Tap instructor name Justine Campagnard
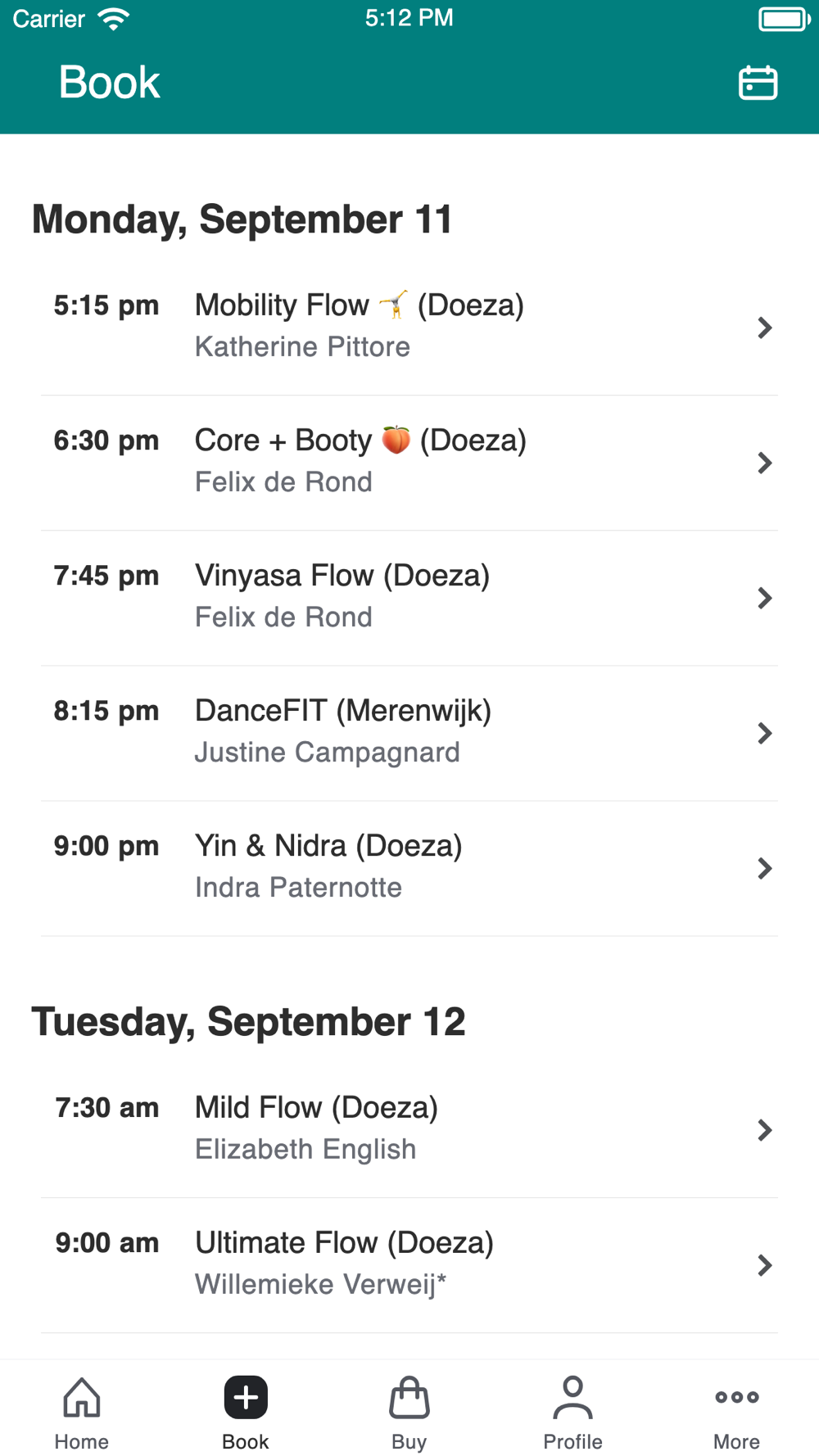 click(x=327, y=753)
